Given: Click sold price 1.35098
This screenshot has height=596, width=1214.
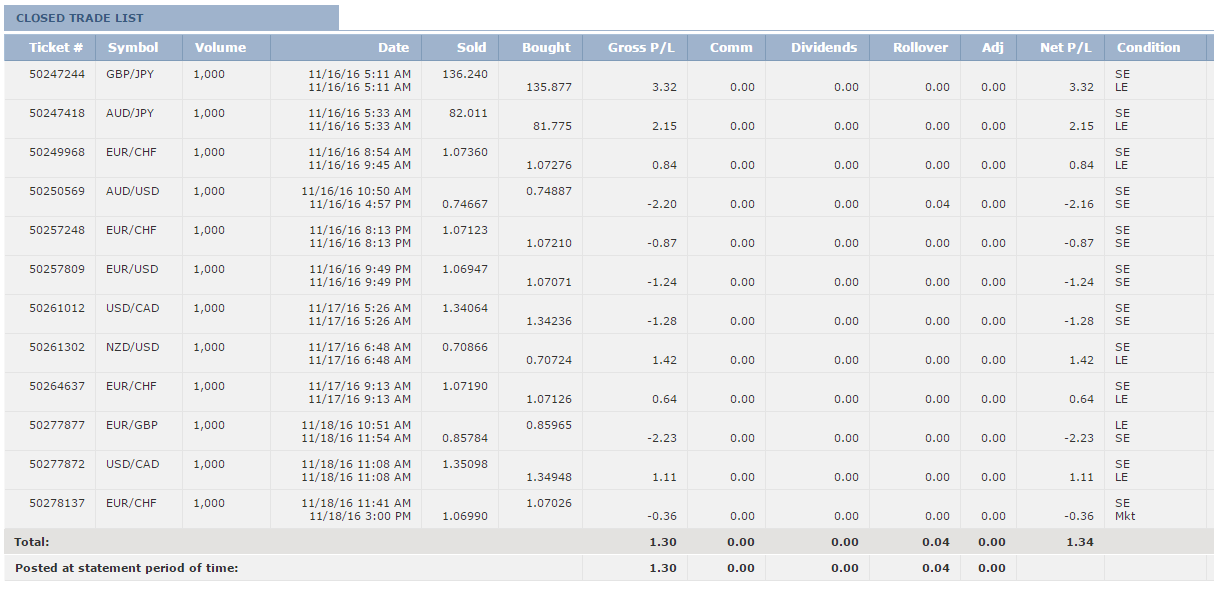Looking at the screenshot, I should tap(464, 464).
